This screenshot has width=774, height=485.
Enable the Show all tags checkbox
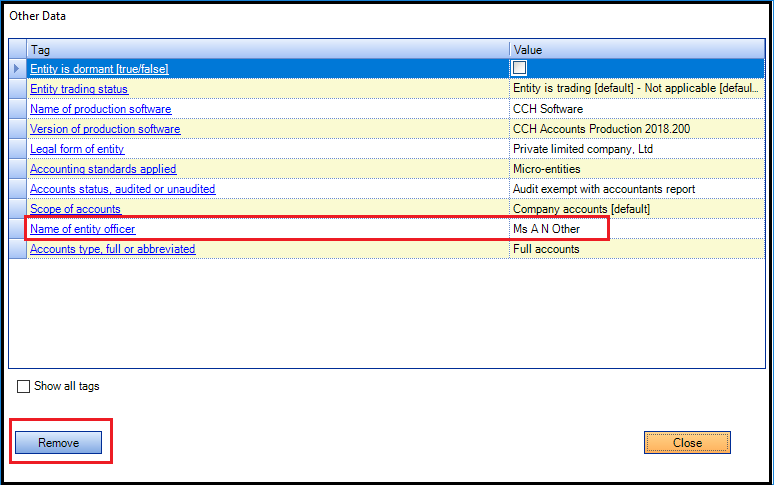[x=24, y=387]
